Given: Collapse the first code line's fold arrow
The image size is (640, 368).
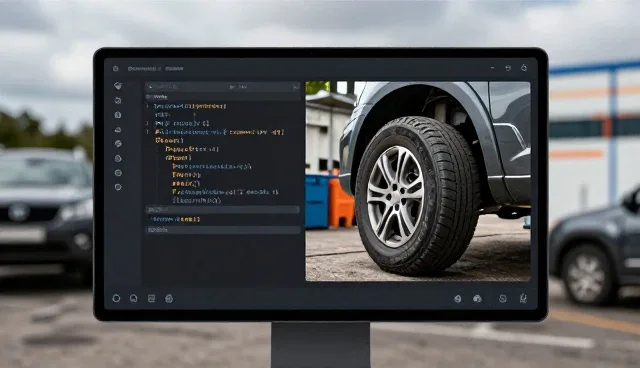Looking at the screenshot, I should tap(148, 106).
